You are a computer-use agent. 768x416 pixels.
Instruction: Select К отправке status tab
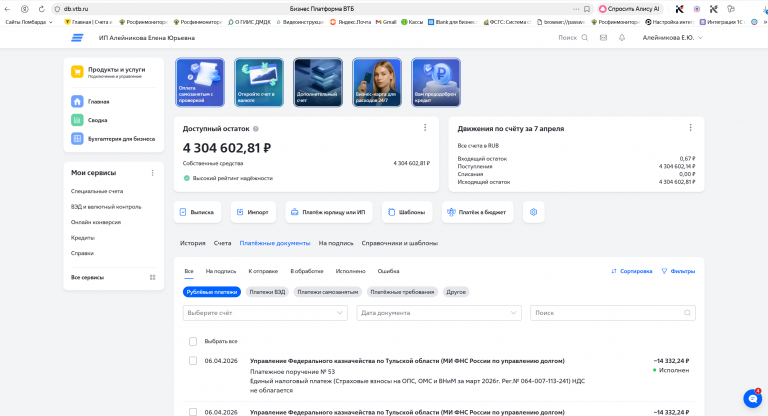(263, 271)
